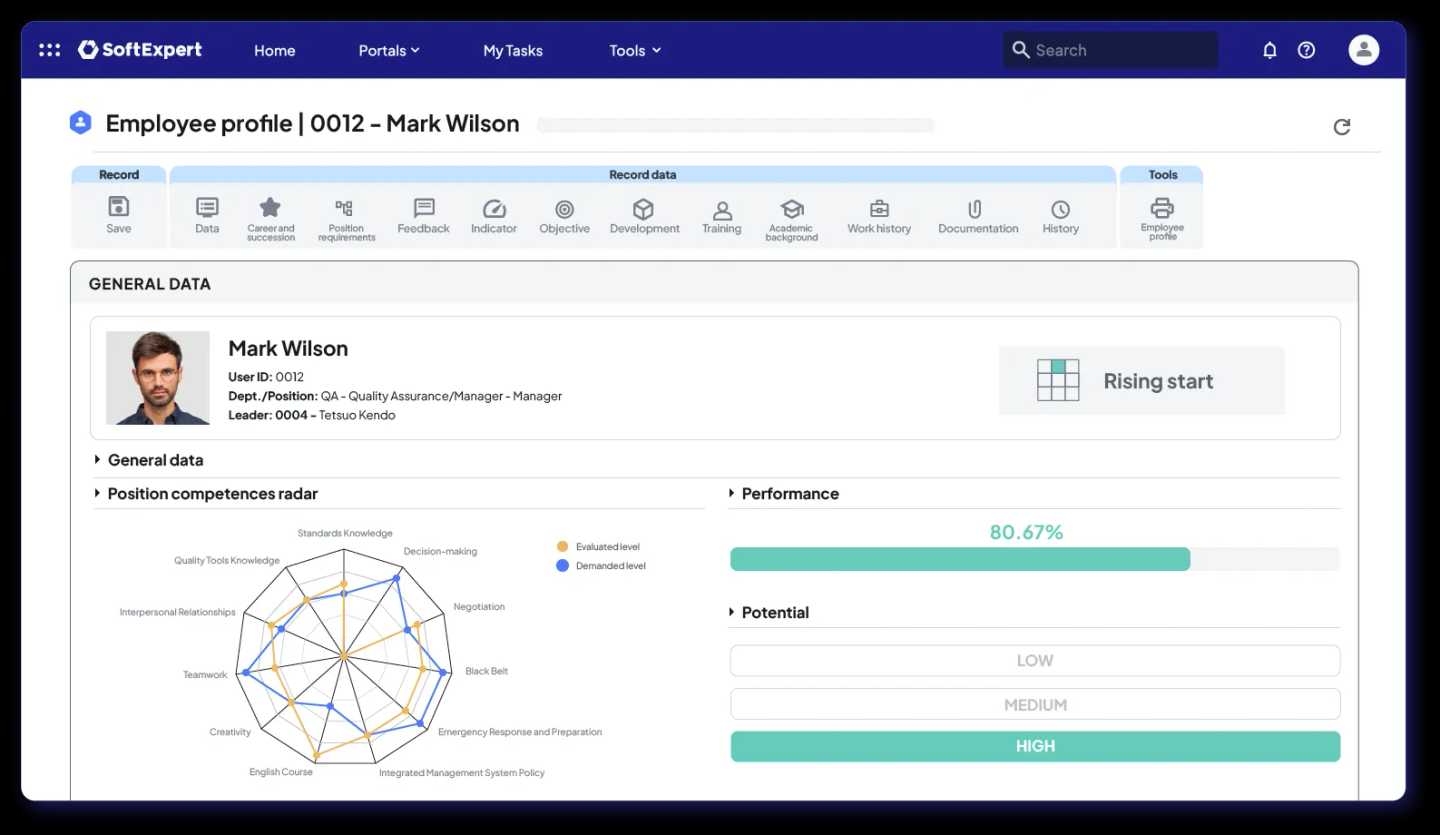This screenshot has width=1440, height=835.
Task: Open the notifications bell icon
Action: (x=1269, y=50)
